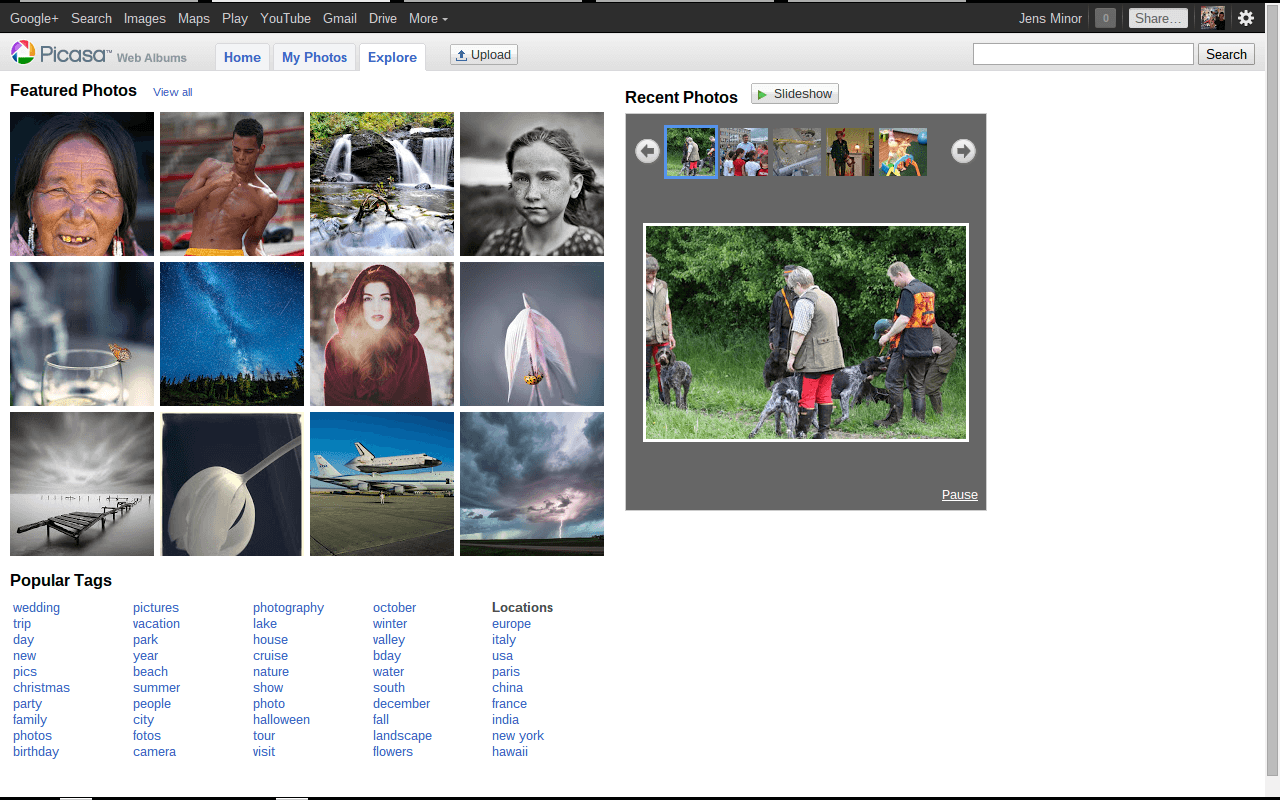Image resolution: width=1280 pixels, height=800 pixels.
Task: Click the notifications counter box
Action: pos(1105,18)
